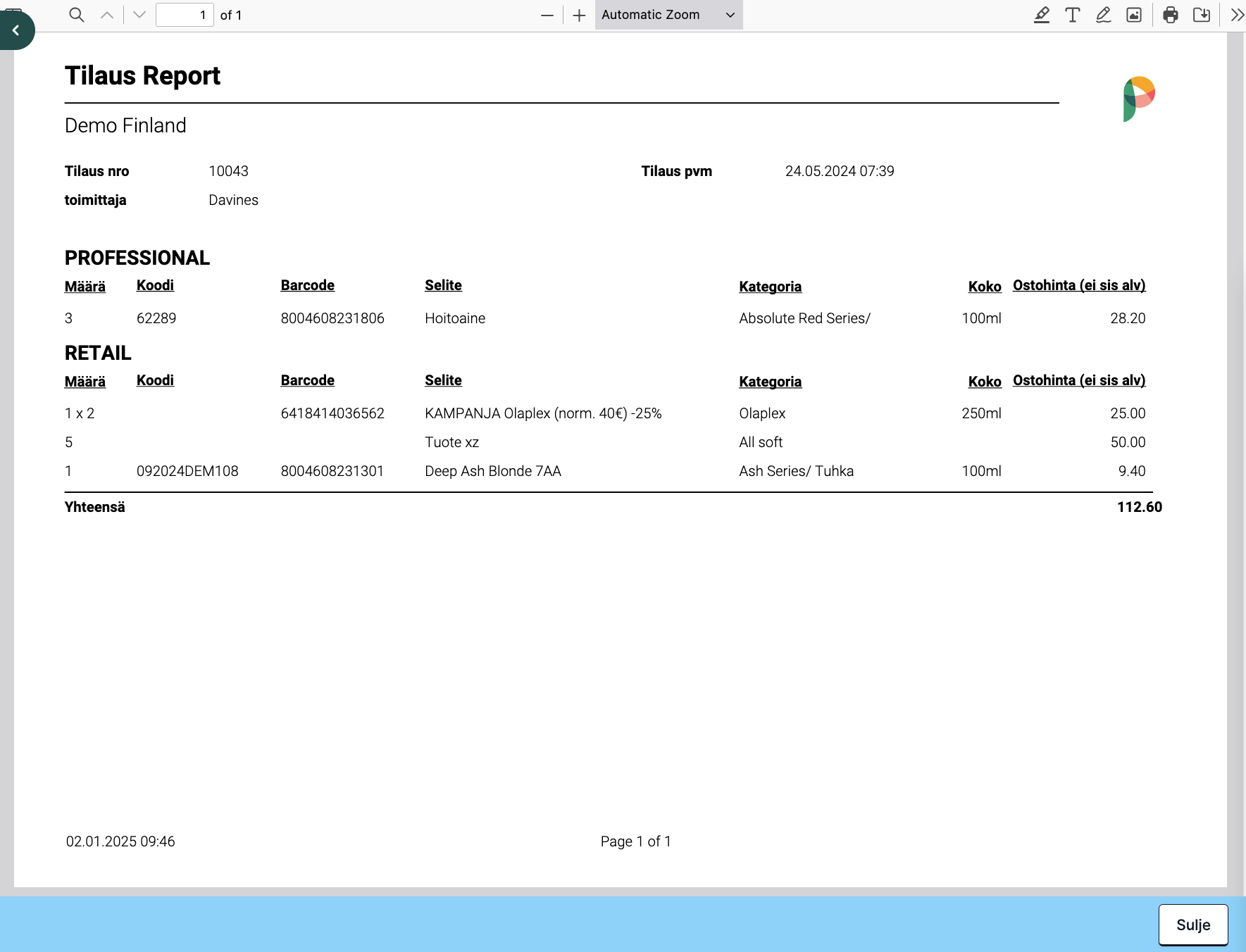
Task: Select the highlight tool icon
Action: point(1042,15)
